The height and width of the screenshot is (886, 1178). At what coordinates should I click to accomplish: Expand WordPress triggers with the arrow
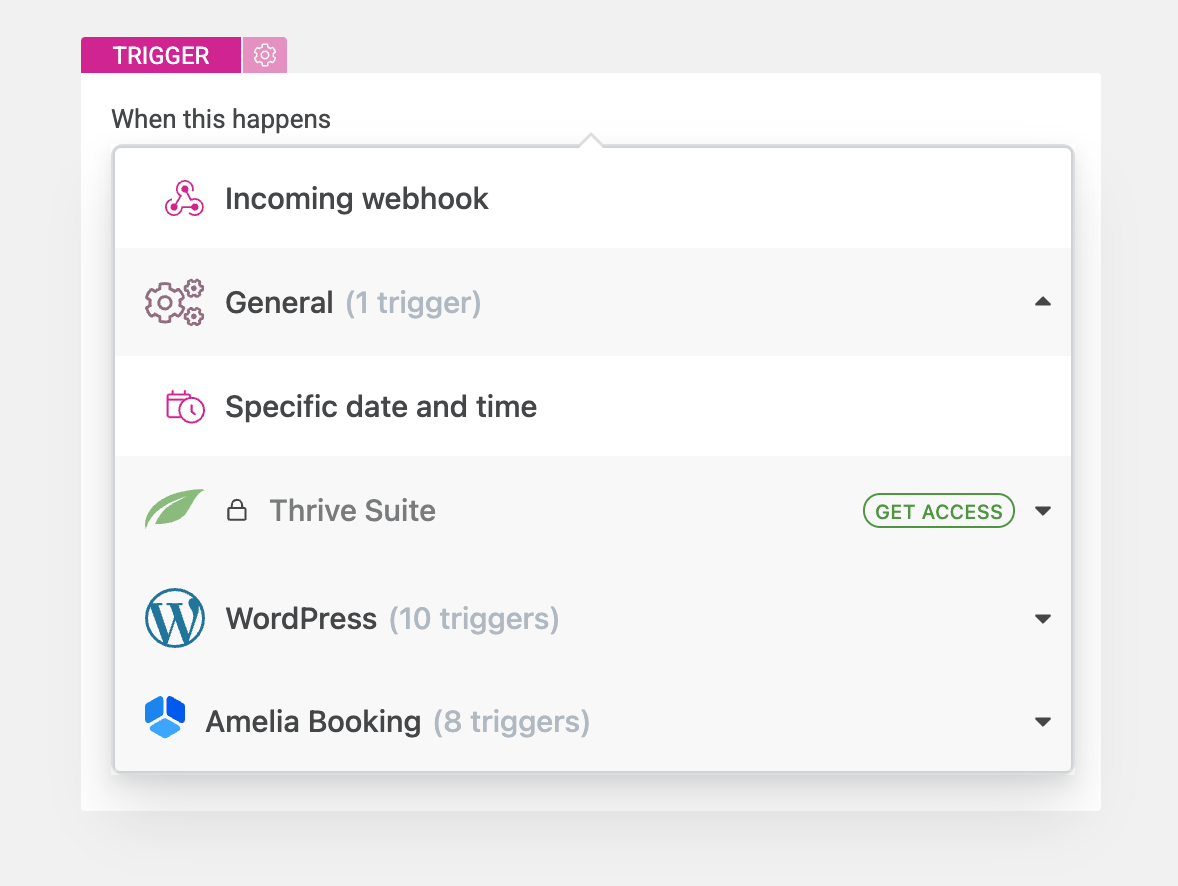(x=1043, y=619)
